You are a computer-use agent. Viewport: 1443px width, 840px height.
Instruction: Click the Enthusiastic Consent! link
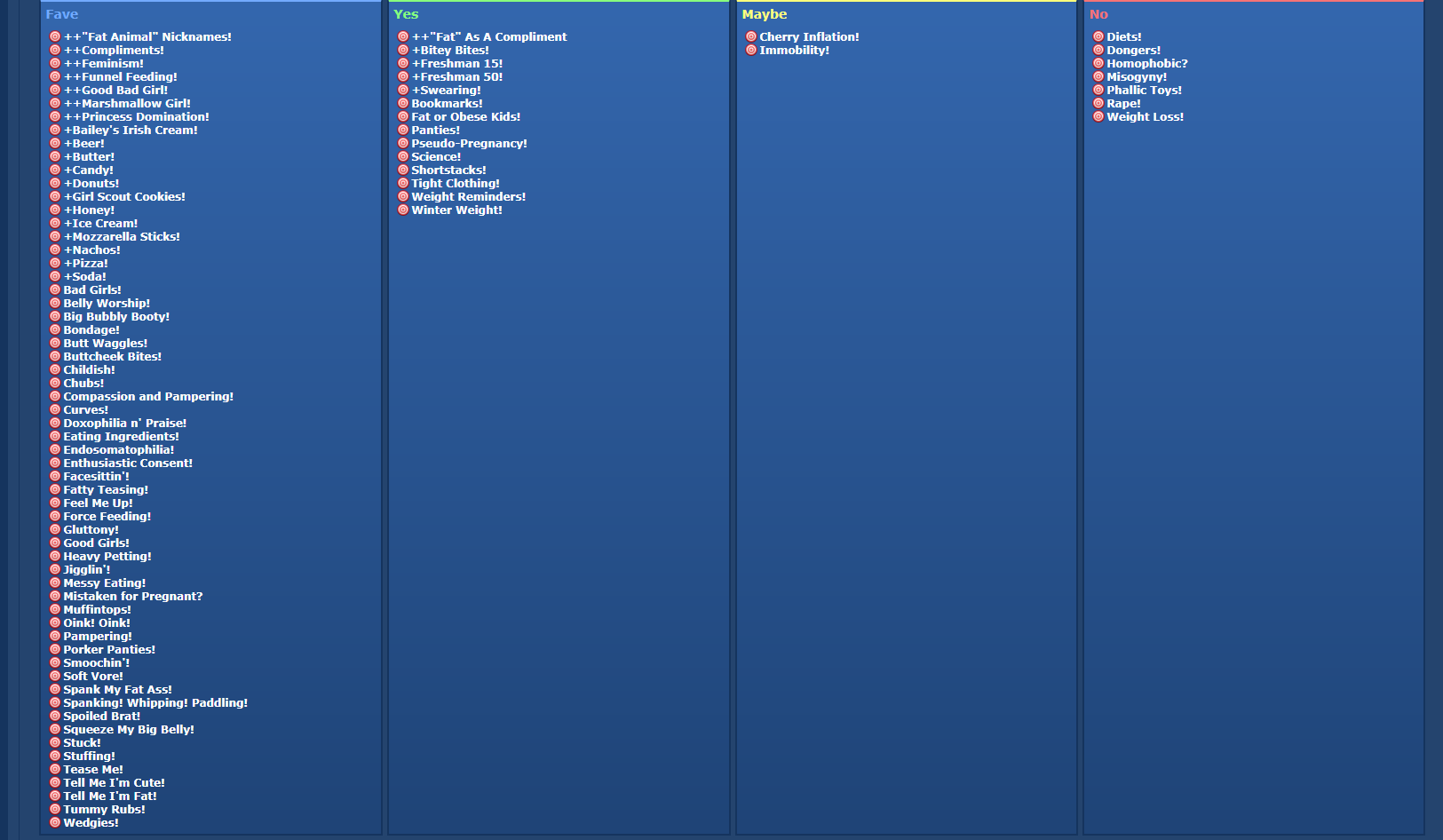(x=128, y=463)
